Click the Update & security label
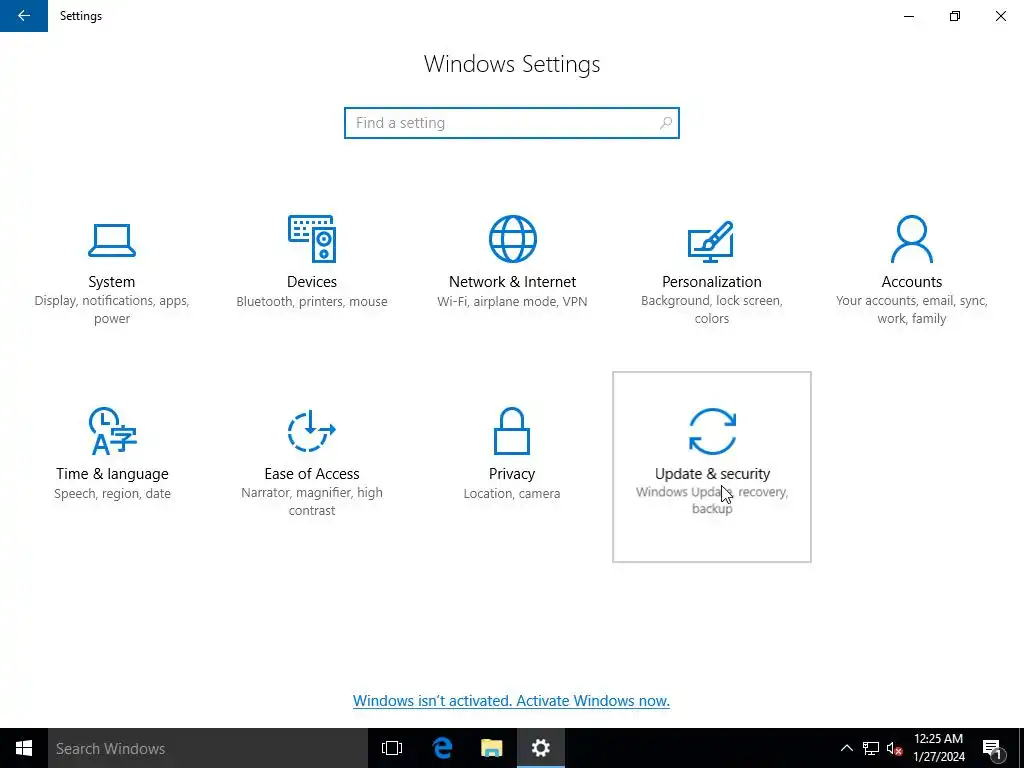1024x768 pixels. pyautogui.click(x=712, y=473)
